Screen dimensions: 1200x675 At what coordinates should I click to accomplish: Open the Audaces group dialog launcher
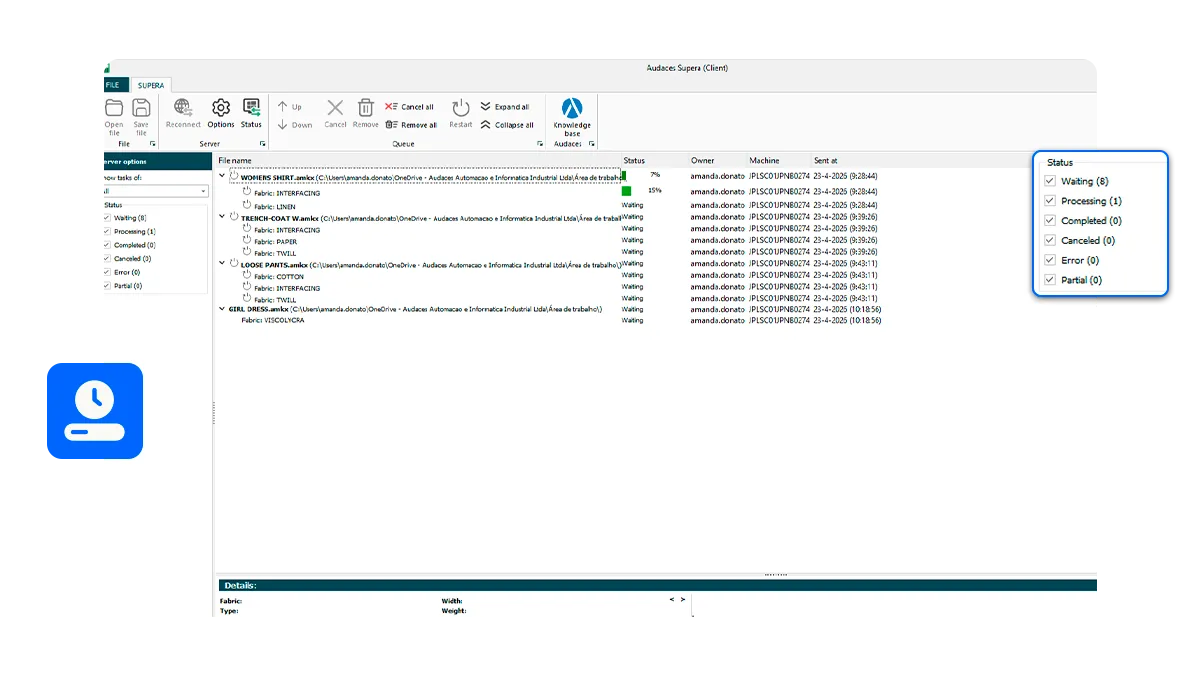point(591,144)
